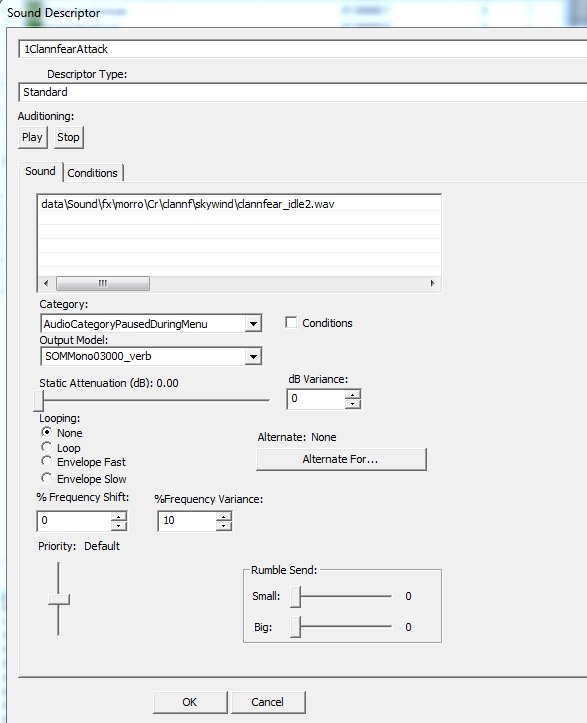Open the Category dropdown arrow

pos(253,324)
